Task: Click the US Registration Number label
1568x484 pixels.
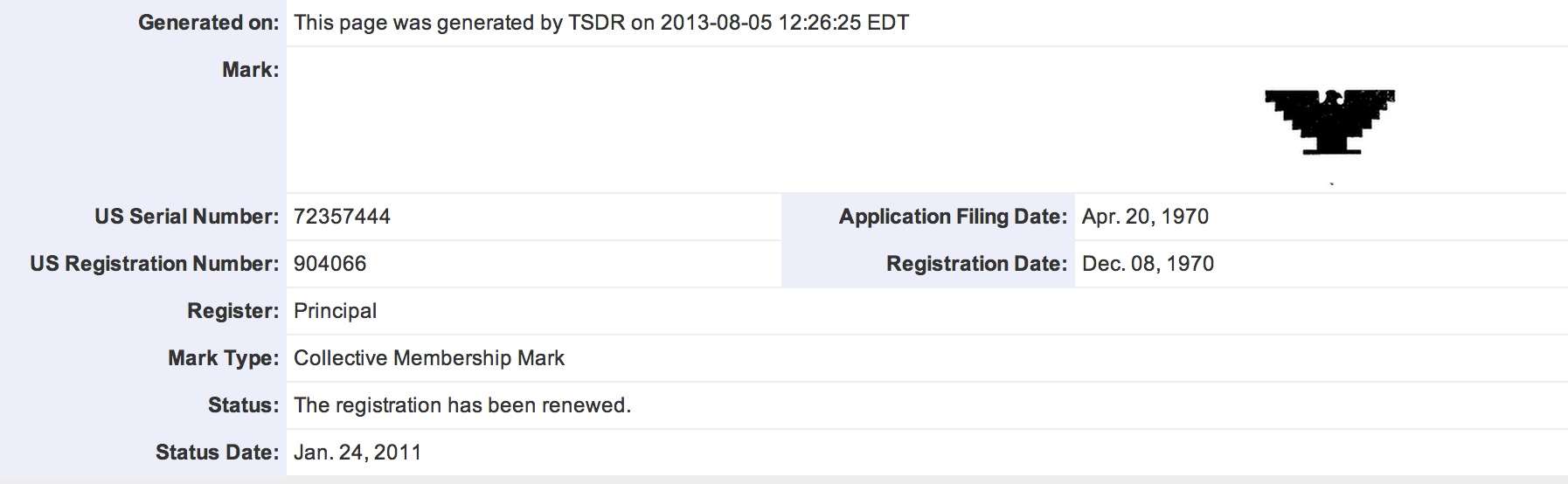Action: click(x=155, y=264)
